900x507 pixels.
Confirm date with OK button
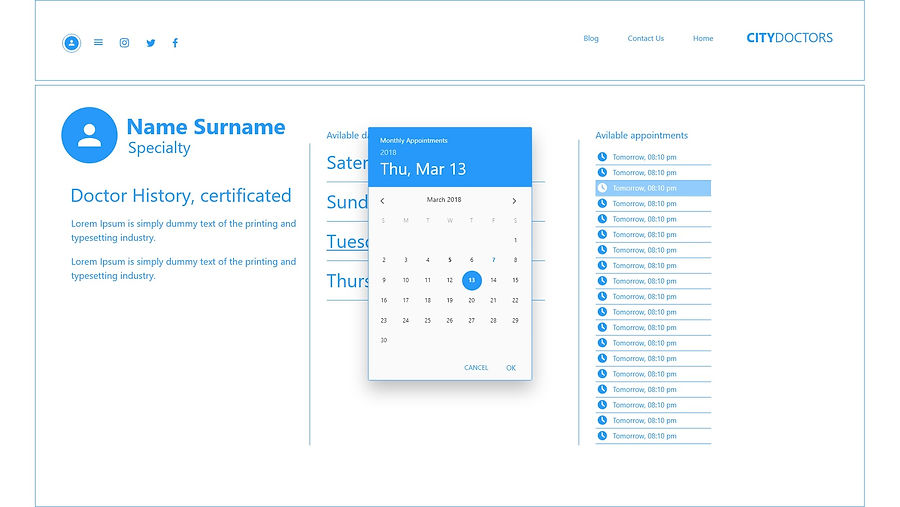tap(511, 367)
